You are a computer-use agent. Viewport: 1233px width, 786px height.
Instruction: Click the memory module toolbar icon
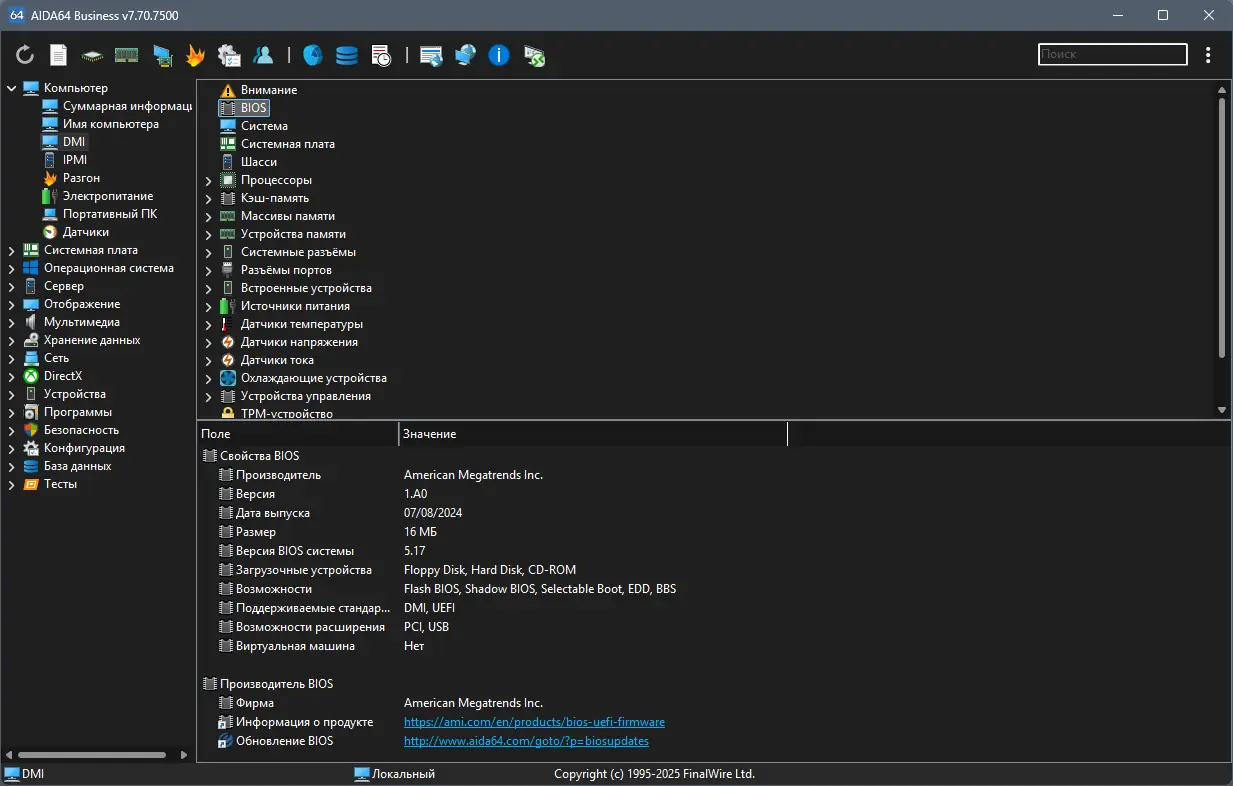coord(126,55)
